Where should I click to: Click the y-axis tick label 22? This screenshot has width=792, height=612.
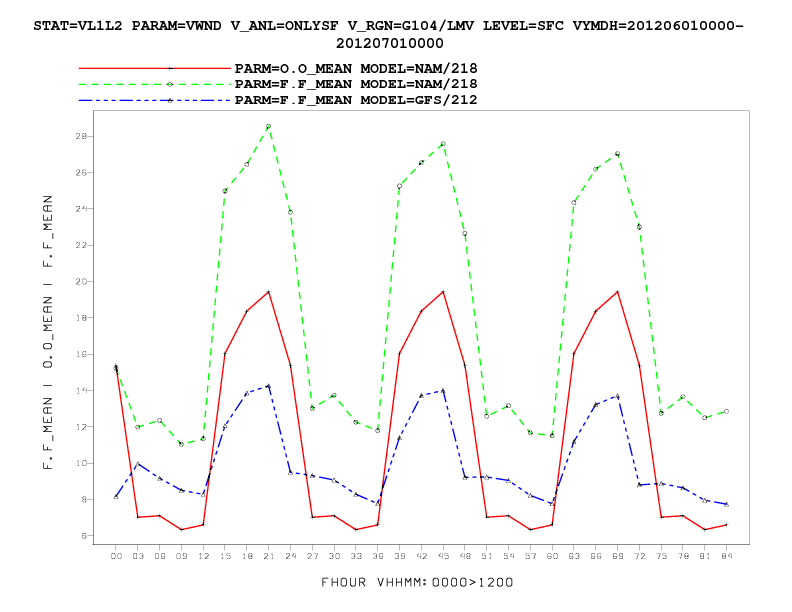(x=81, y=245)
